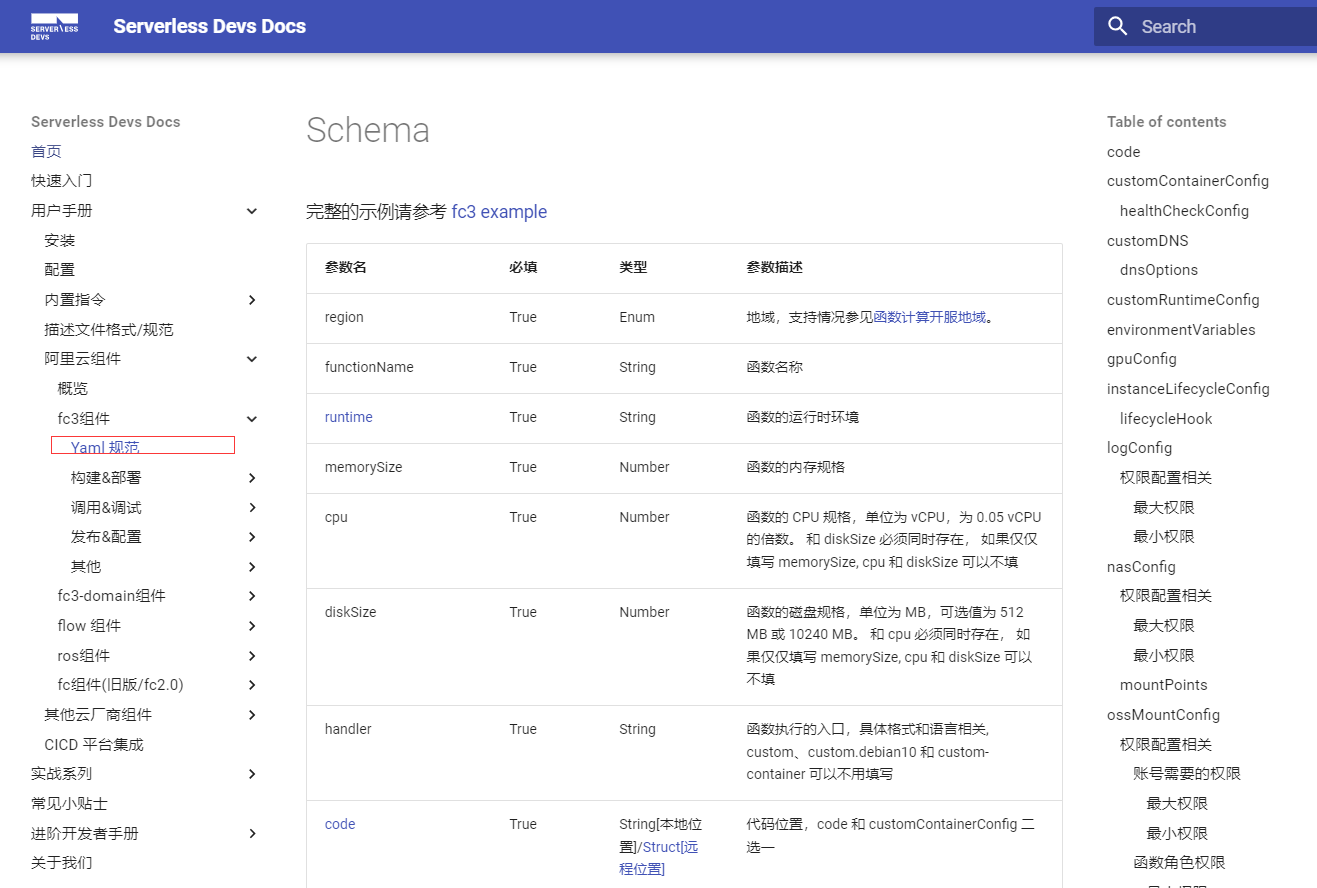
Task: Open 描述文件格式/规范 page
Action: [x=109, y=330]
